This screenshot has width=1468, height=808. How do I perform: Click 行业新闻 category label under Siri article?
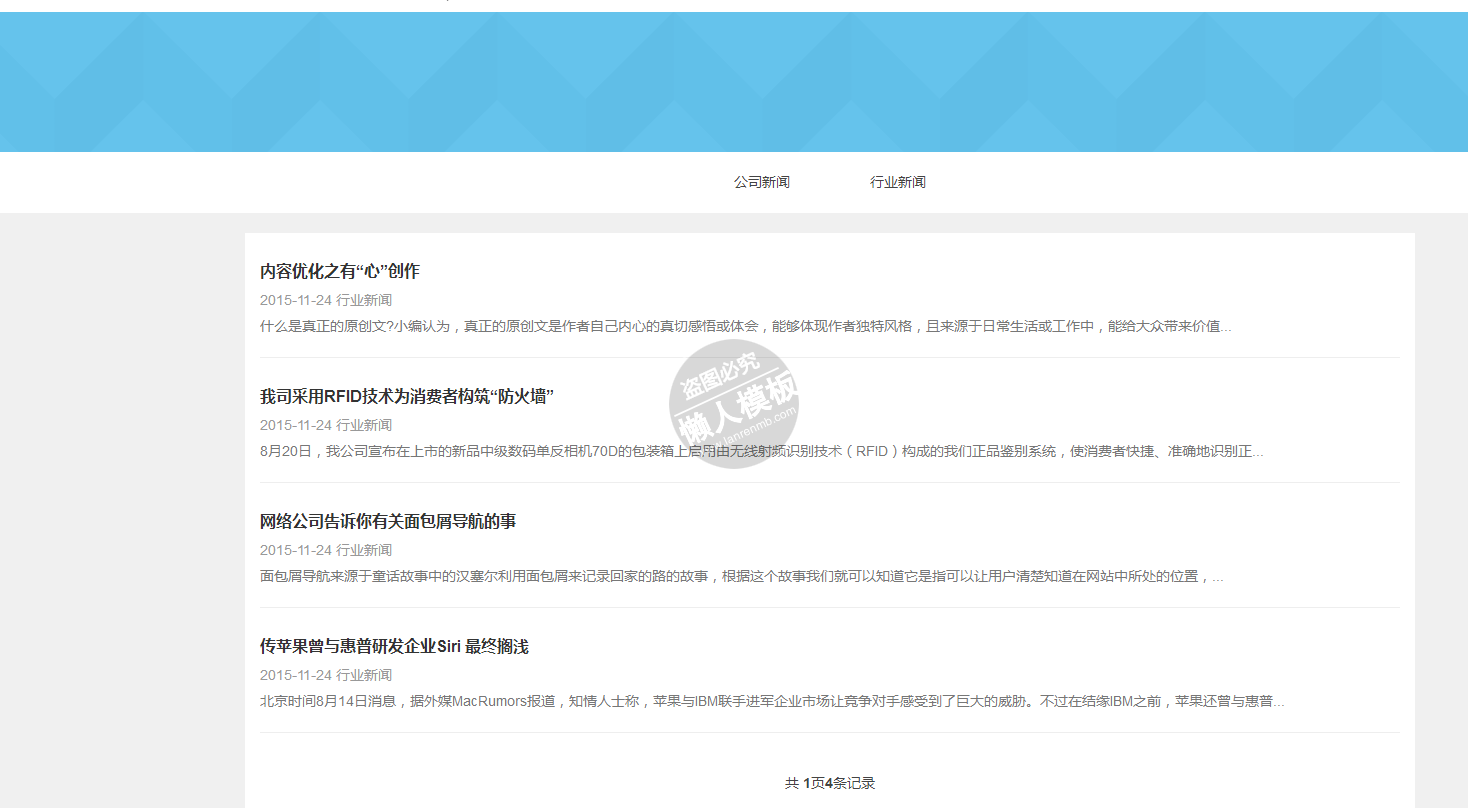[364, 675]
